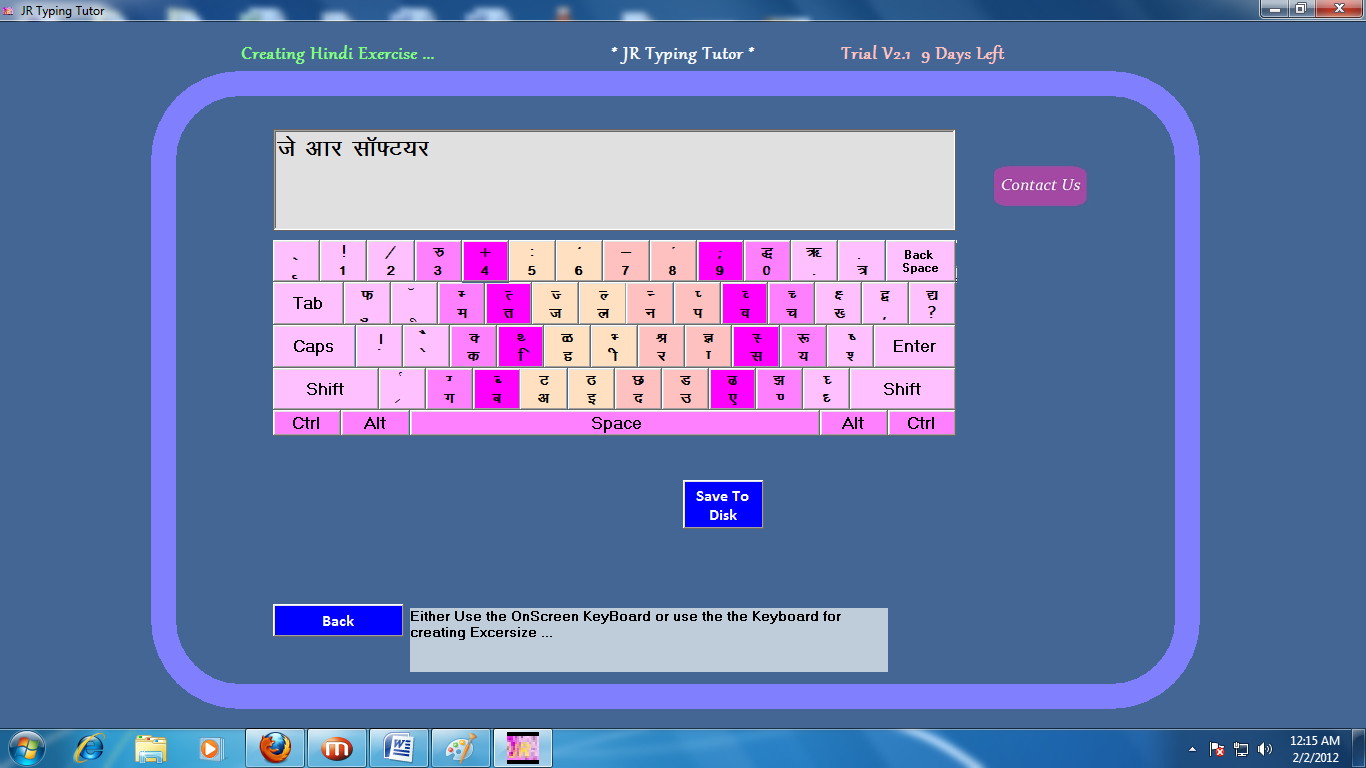Click the त्र key beside Back Space
The width and height of the screenshot is (1366, 768).
pyautogui.click(x=861, y=261)
